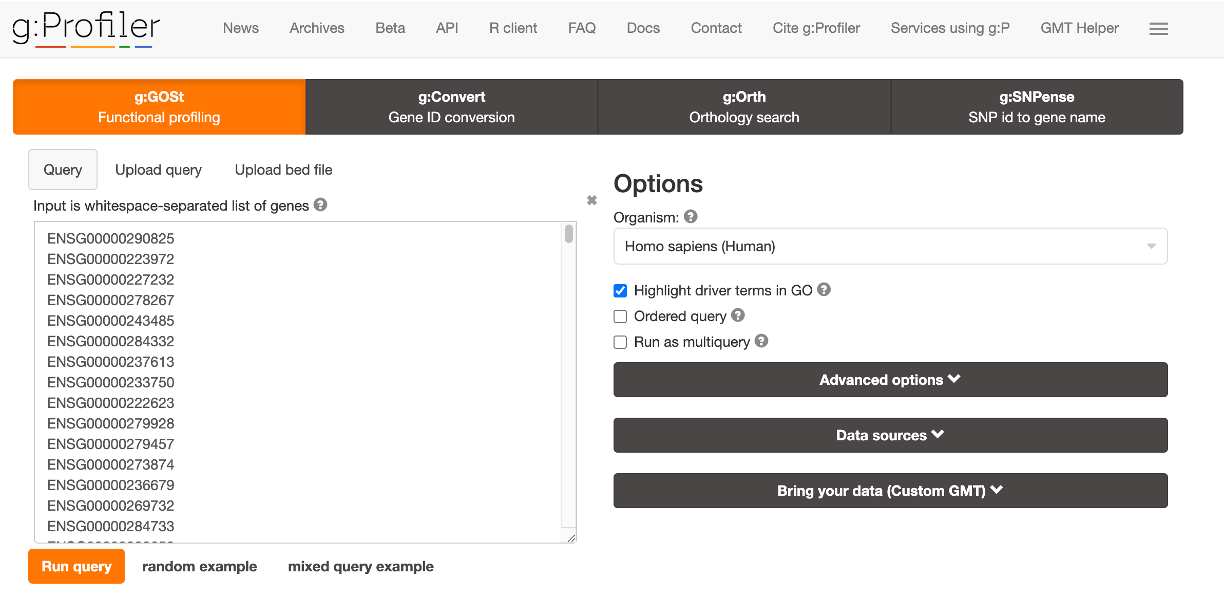The height and width of the screenshot is (596, 1224).
Task: Click gene ENSG00000222623 in the list
Action: click(111, 403)
